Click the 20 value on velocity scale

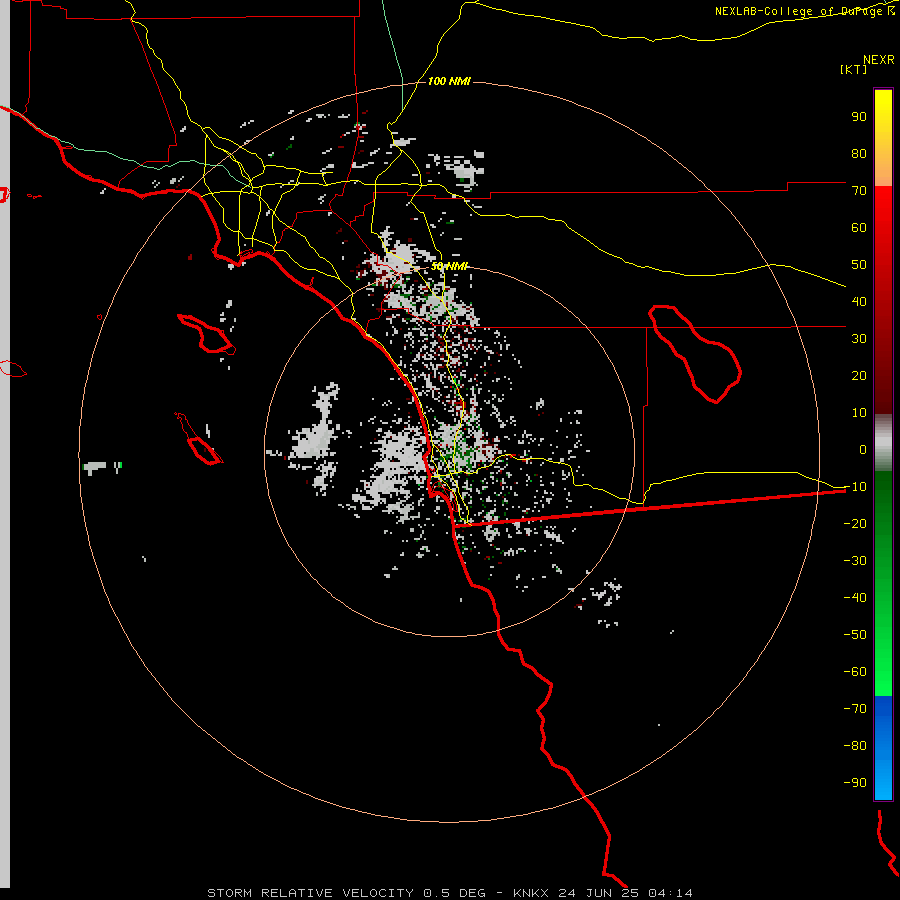(x=859, y=375)
